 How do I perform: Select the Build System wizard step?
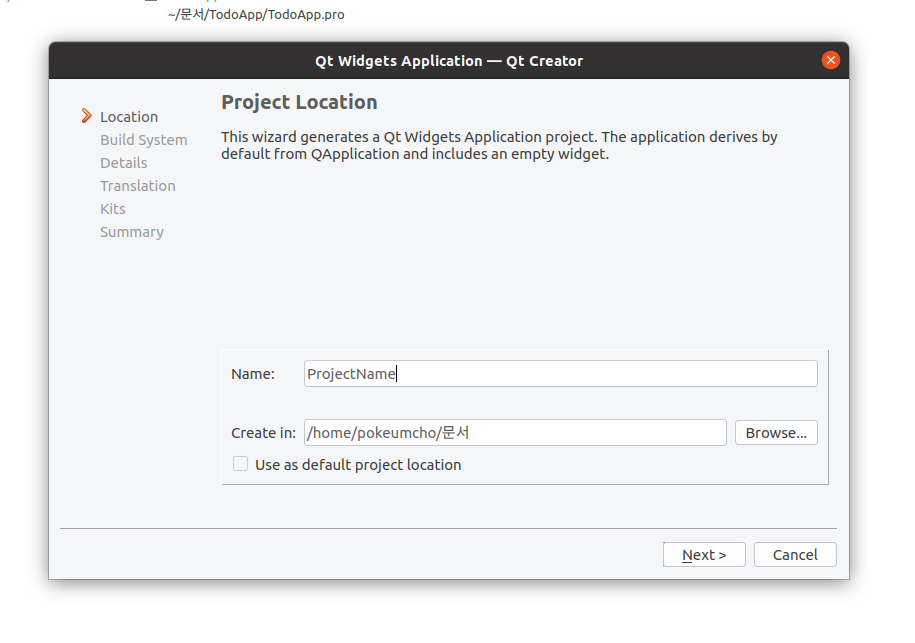pyautogui.click(x=144, y=140)
